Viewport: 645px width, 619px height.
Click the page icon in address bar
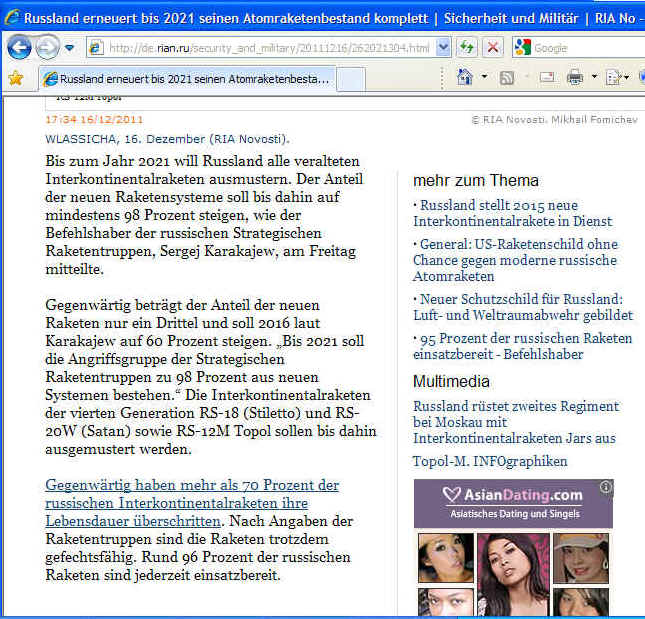(x=96, y=48)
